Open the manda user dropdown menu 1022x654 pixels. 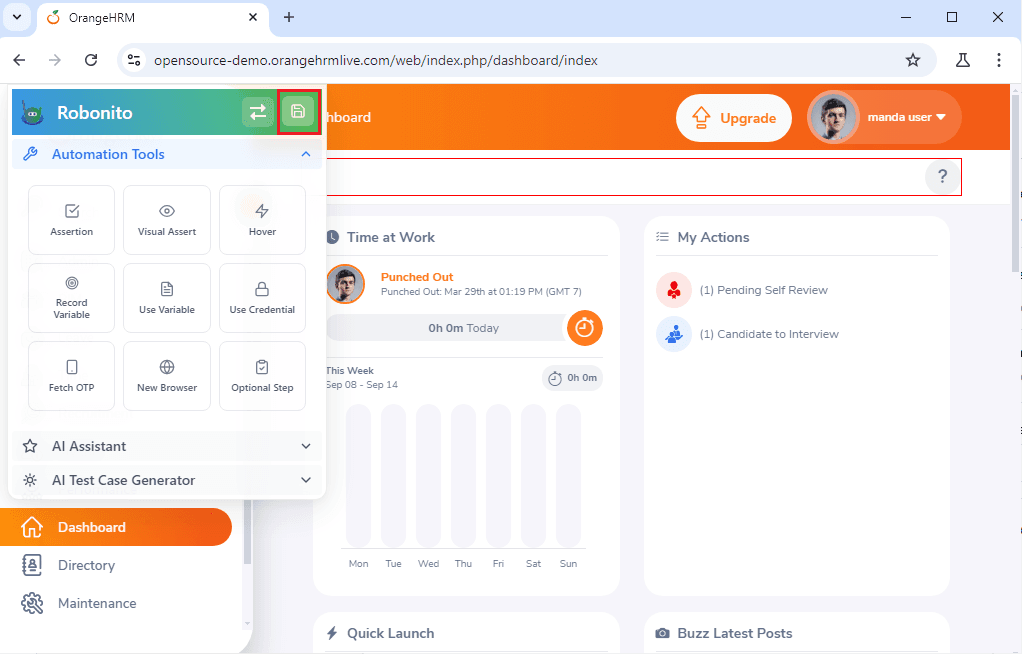(x=884, y=117)
